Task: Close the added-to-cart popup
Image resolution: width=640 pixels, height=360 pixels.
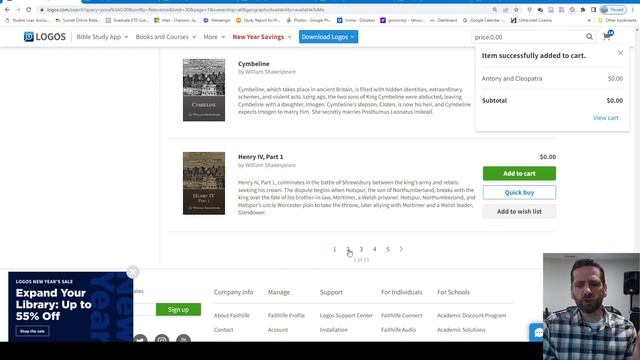Action: (x=620, y=53)
